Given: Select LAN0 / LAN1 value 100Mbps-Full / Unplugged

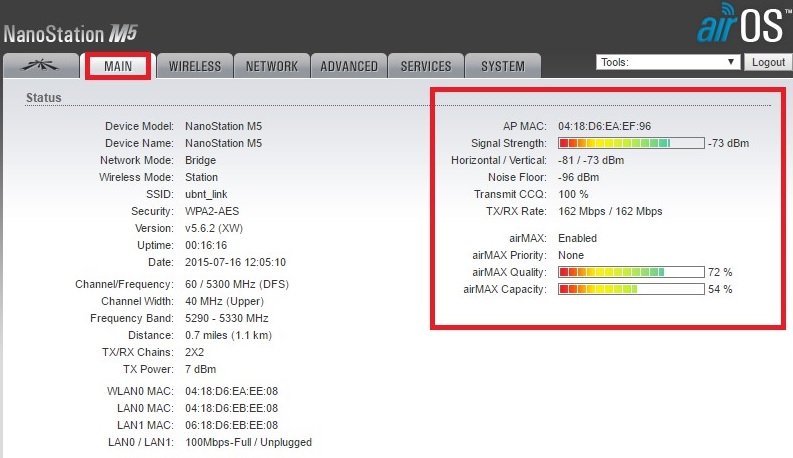Looking at the screenshot, I should (248, 442).
